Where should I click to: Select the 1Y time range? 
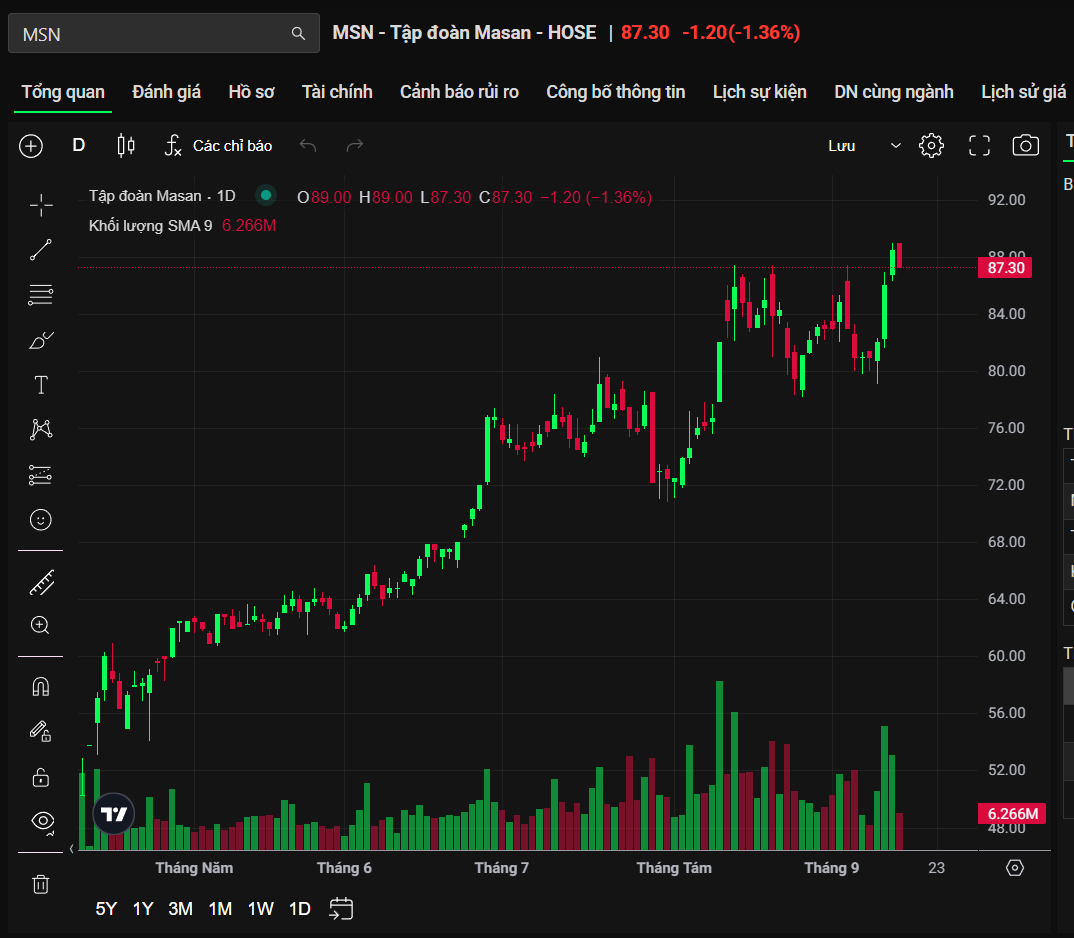coord(143,909)
